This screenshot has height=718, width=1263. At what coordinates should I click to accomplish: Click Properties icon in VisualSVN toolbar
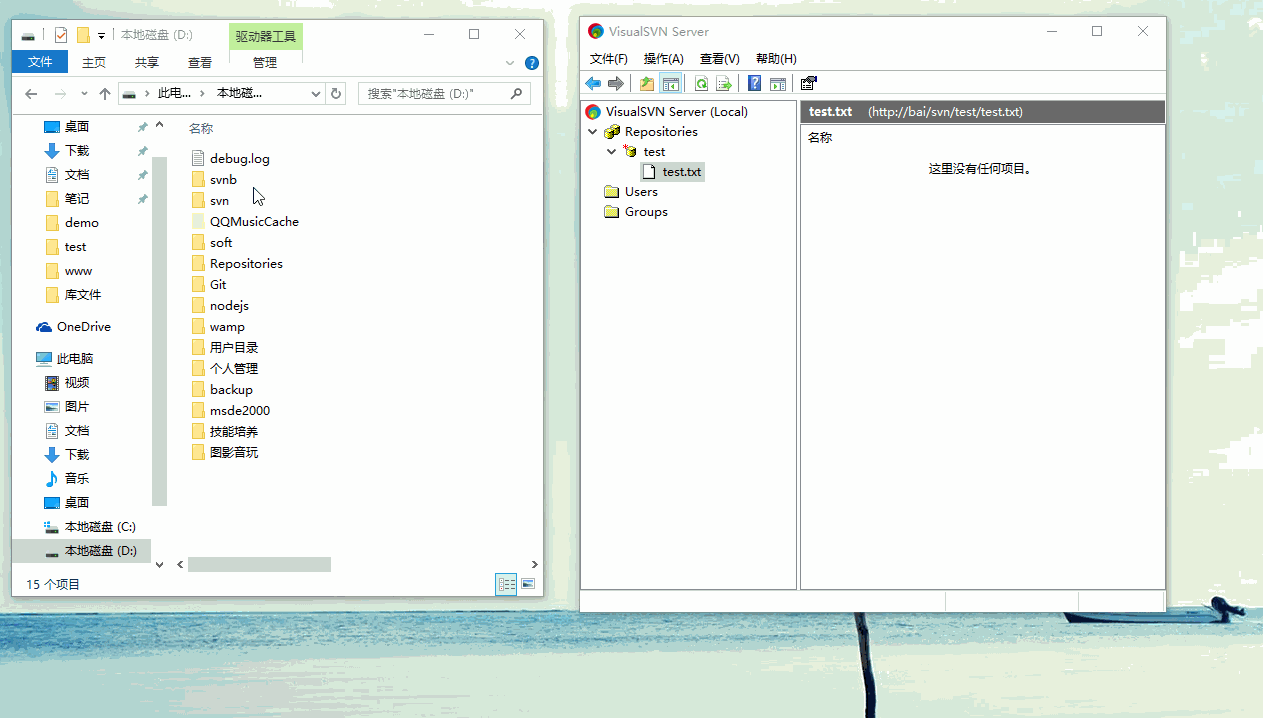809,84
